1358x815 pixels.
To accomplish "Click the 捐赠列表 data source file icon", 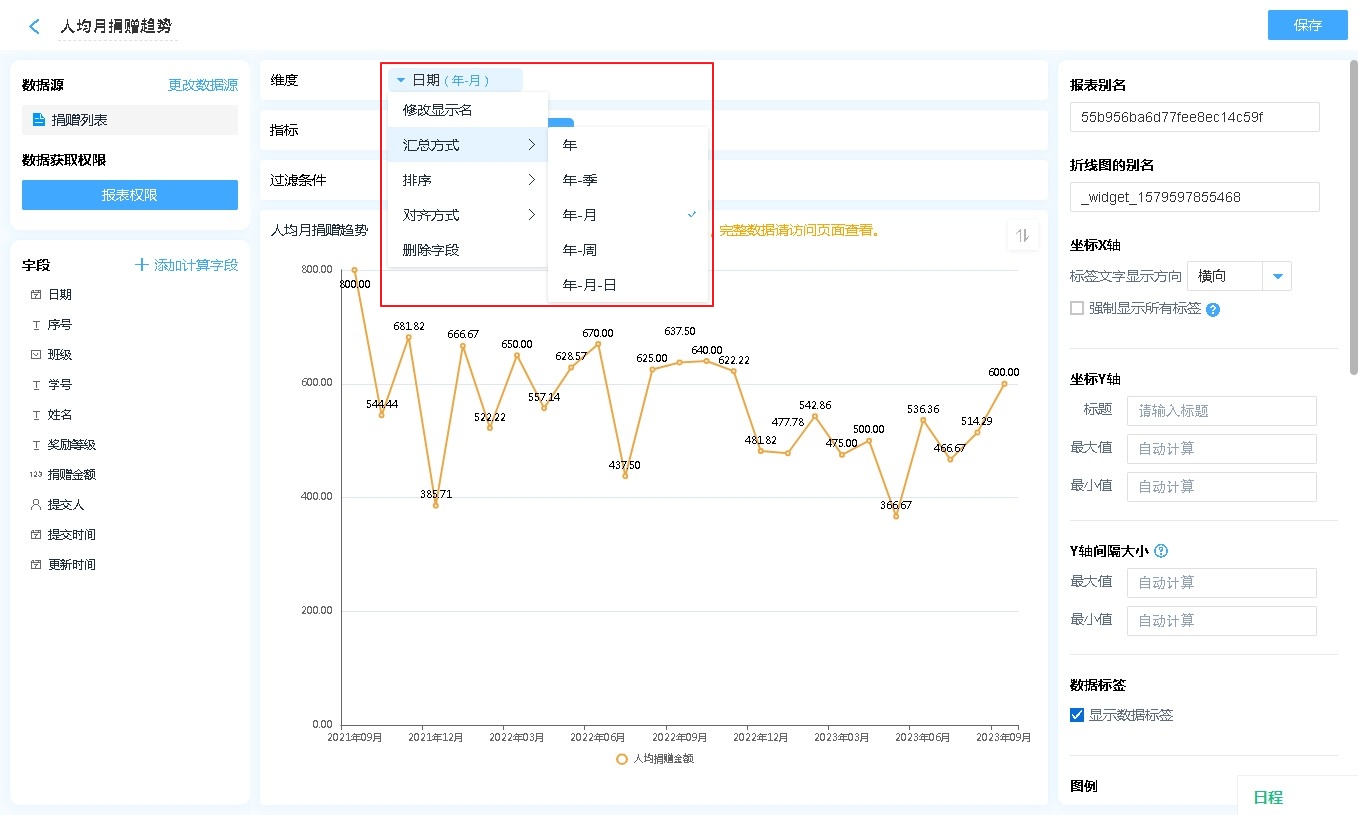I will (39, 120).
